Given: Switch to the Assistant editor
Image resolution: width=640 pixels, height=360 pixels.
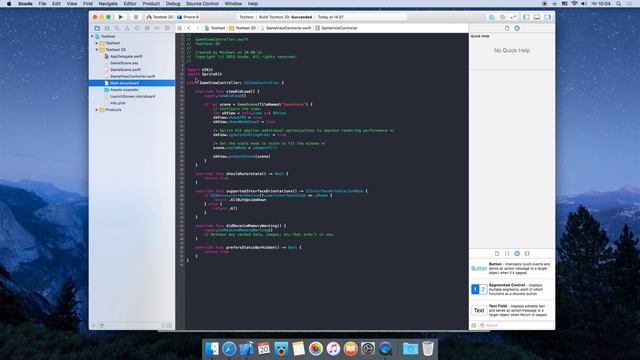Looking at the screenshot, I should click(x=502, y=17).
